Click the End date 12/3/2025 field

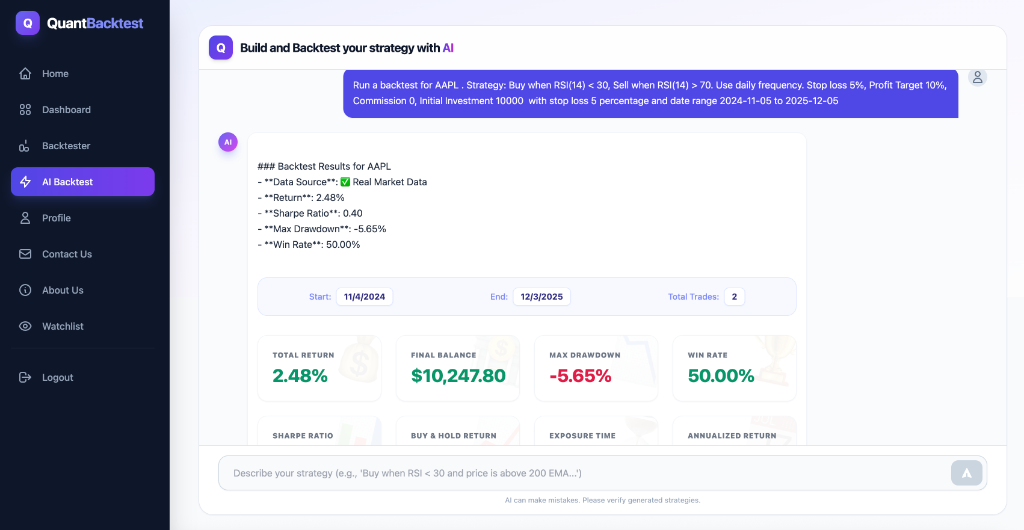(x=541, y=297)
